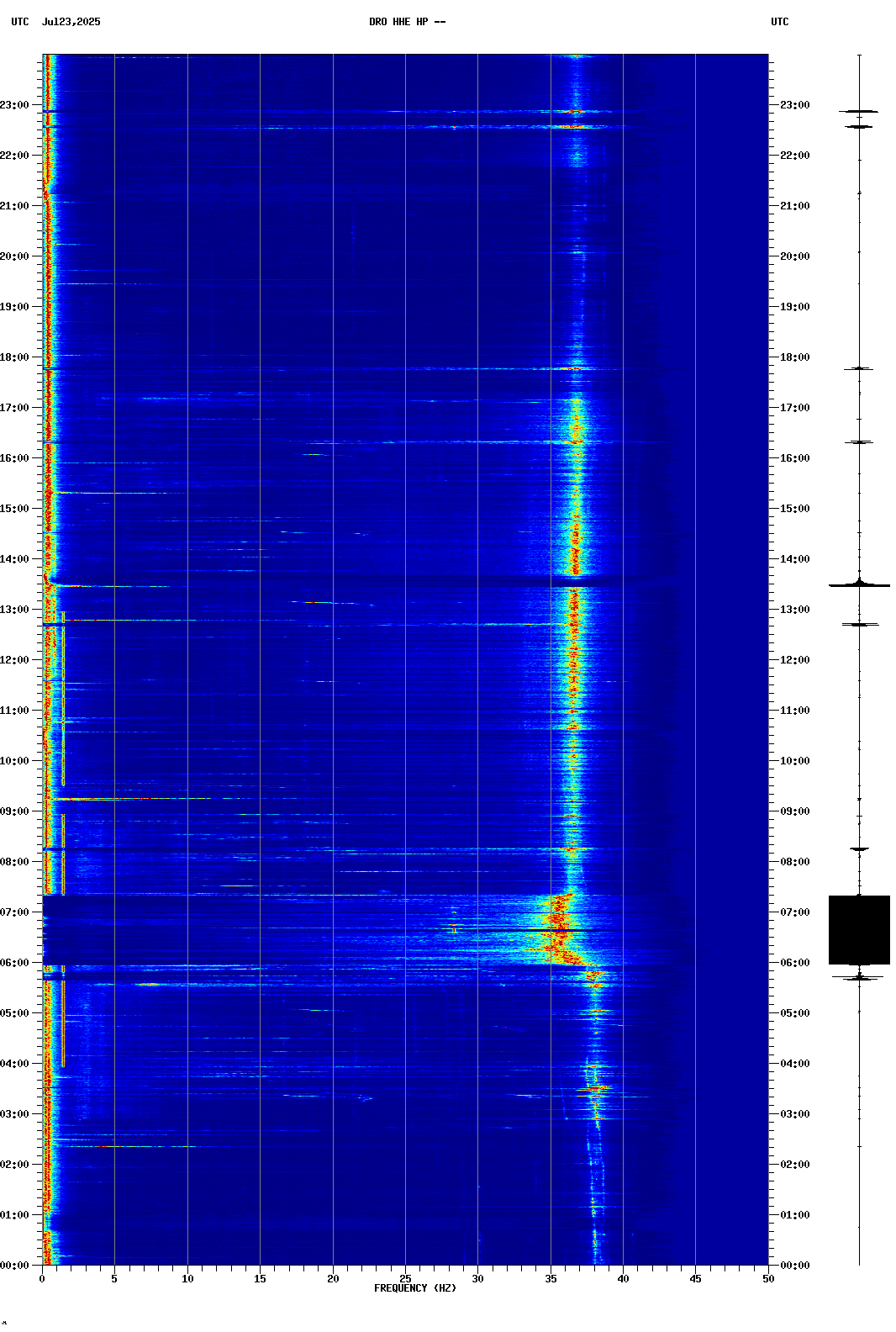Click the large black block on the seismogram trace
896x1332 pixels.
859,930
